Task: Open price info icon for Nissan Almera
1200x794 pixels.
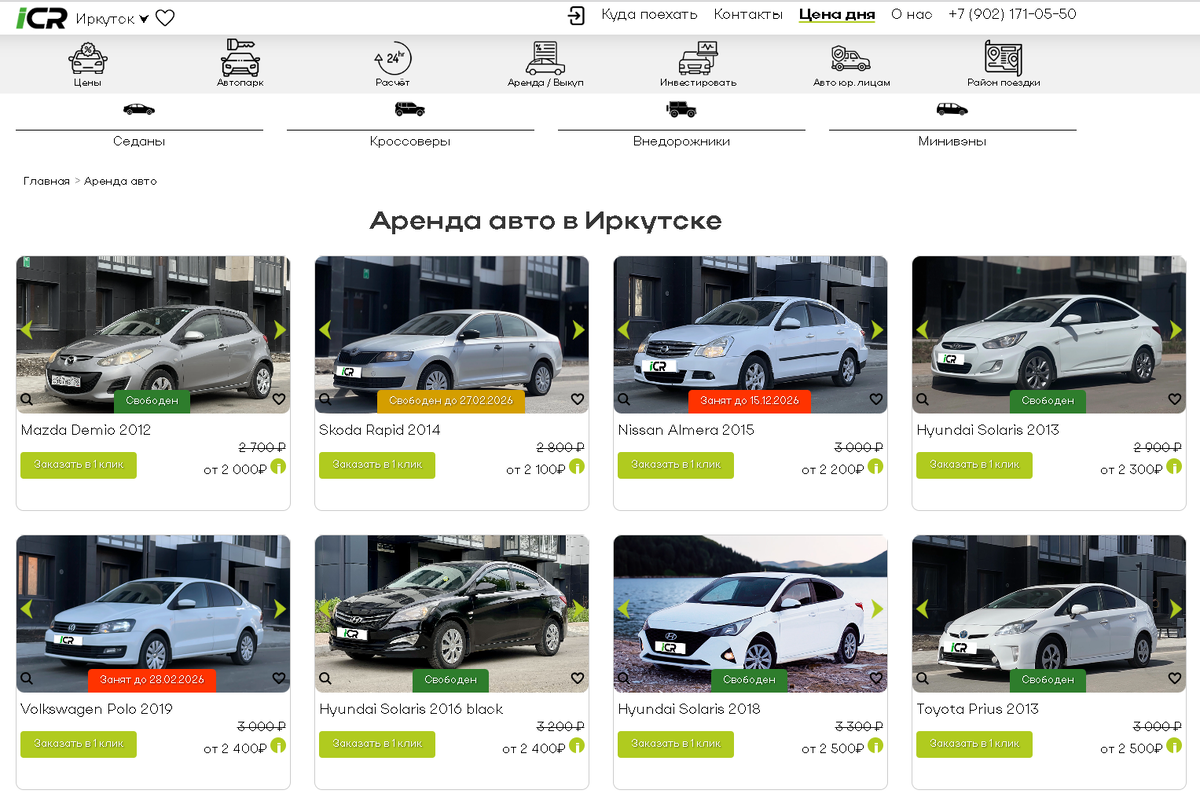Action: click(x=875, y=466)
